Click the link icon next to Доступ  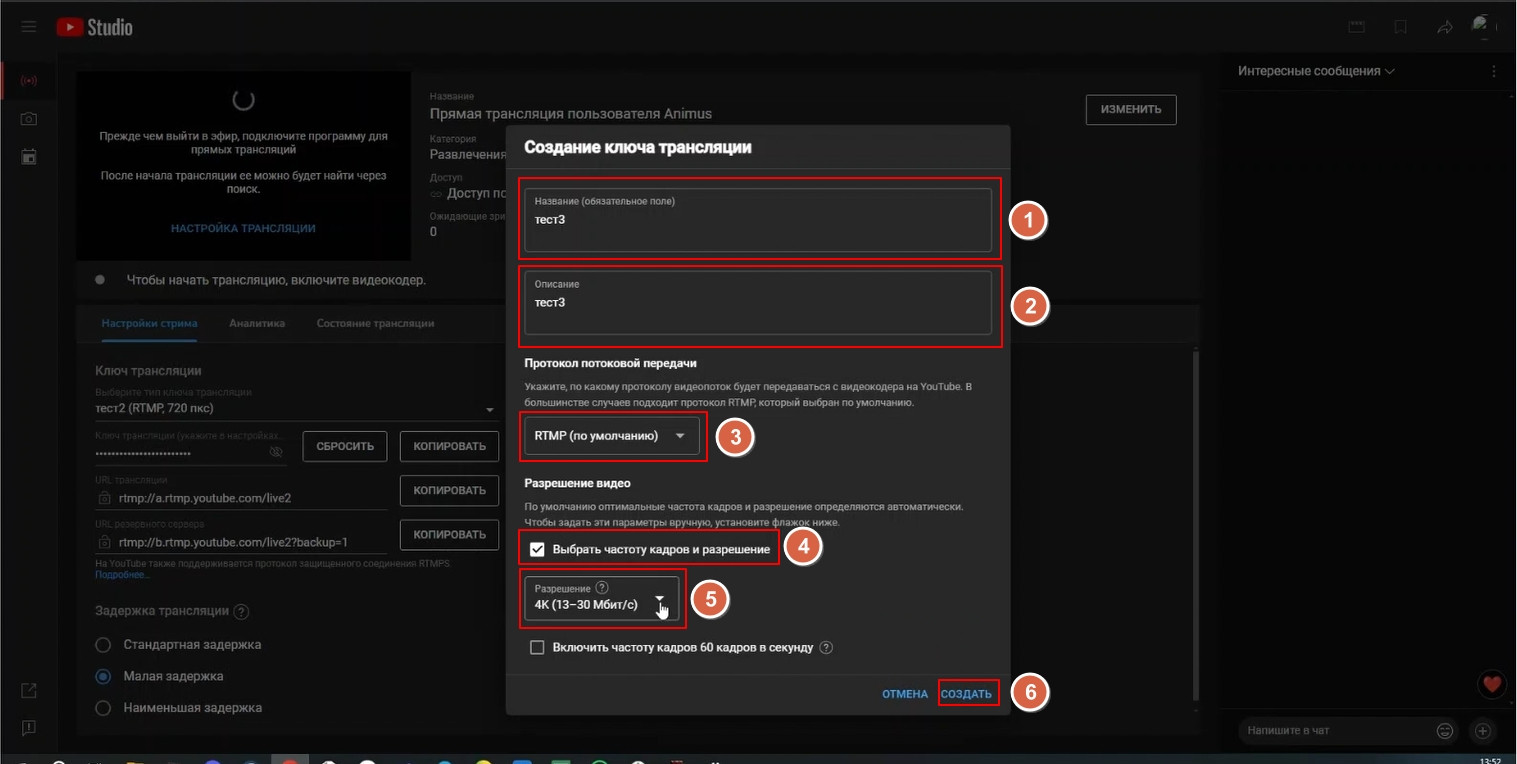click(435, 194)
